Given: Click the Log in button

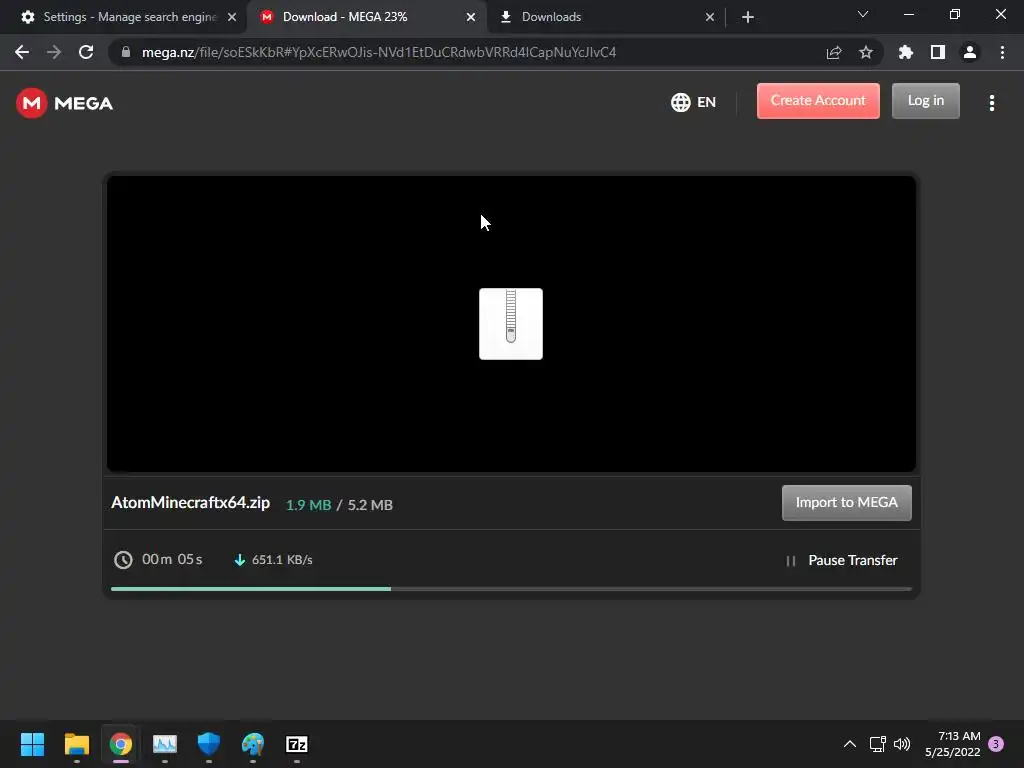Looking at the screenshot, I should [x=925, y=101].
